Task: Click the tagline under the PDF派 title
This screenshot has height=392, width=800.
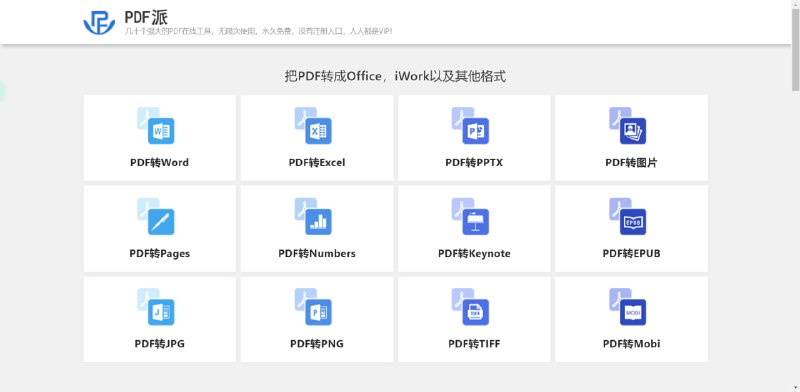Action: [259, 31]
